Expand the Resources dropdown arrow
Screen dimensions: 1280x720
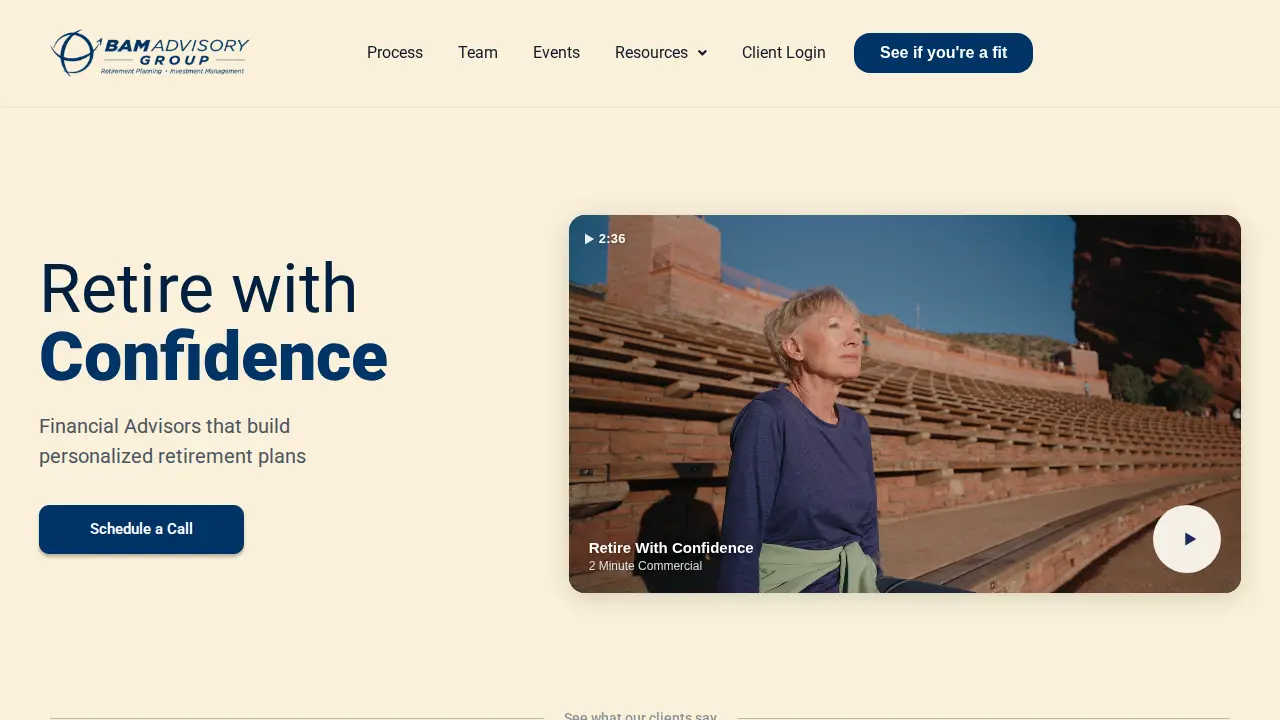coord(702,53)
